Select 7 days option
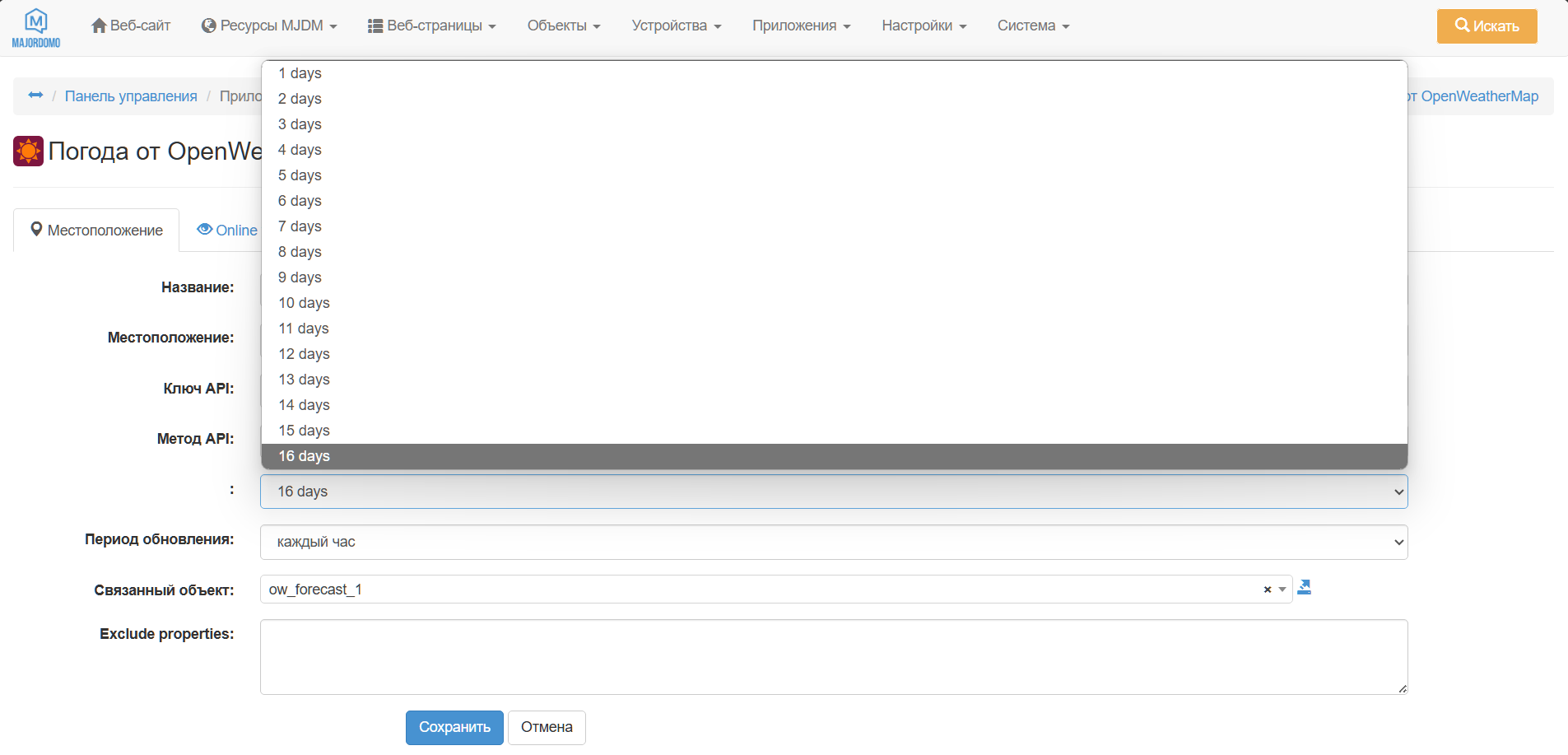Screen dimensions: 1568x755 pyautogui.click(x=834, y=226)
